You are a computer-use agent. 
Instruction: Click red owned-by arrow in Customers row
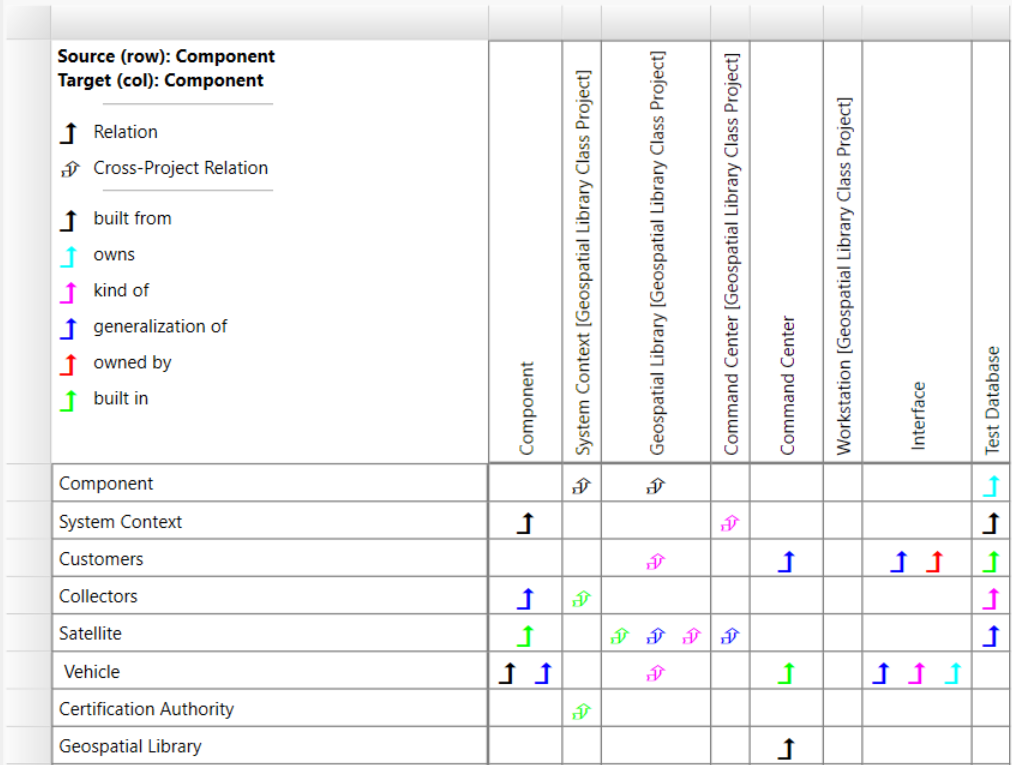pyautogui.click(x=935, y=561)
